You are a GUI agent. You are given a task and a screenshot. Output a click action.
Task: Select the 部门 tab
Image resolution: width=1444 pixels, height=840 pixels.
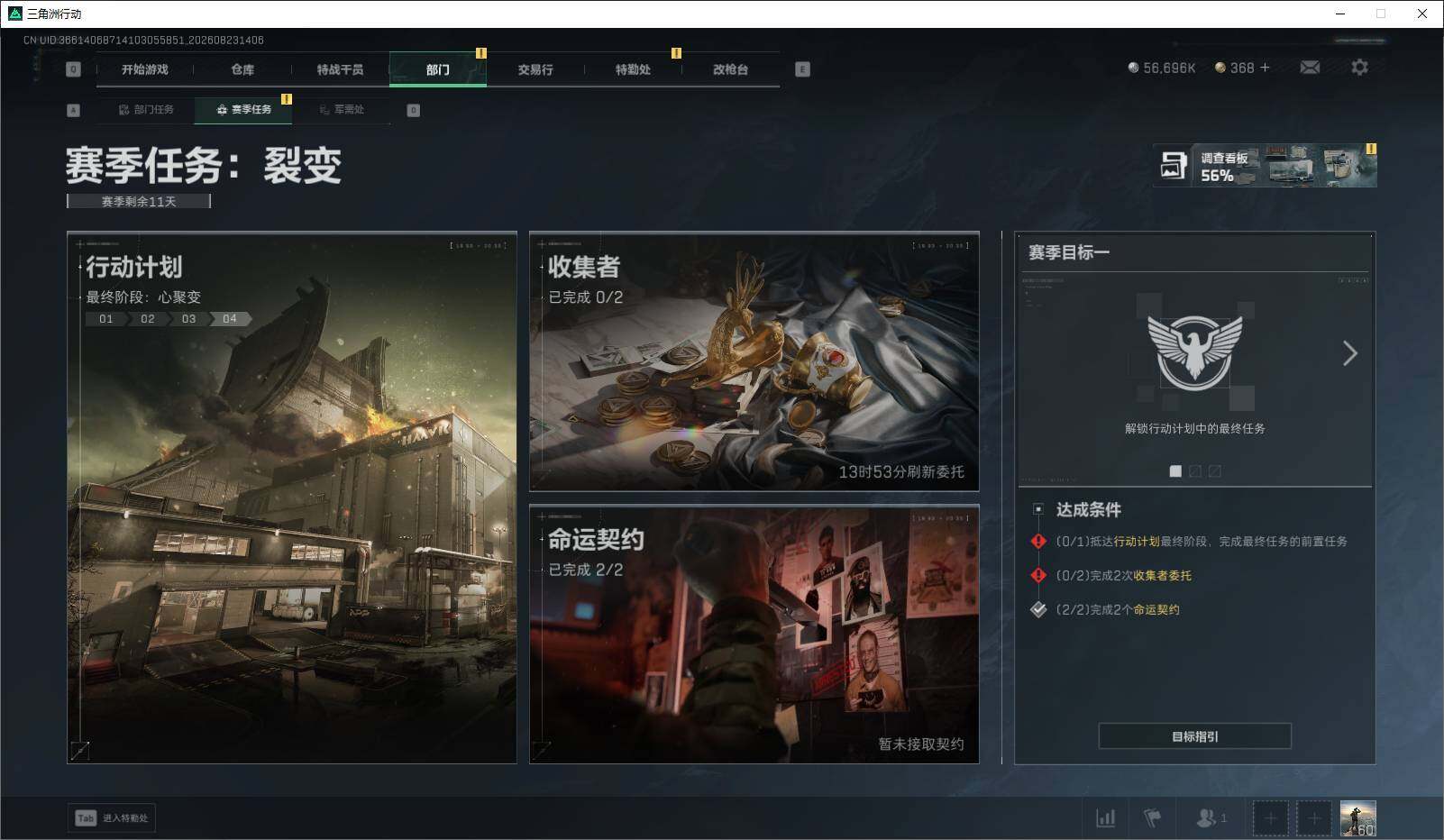click(438, 69)
